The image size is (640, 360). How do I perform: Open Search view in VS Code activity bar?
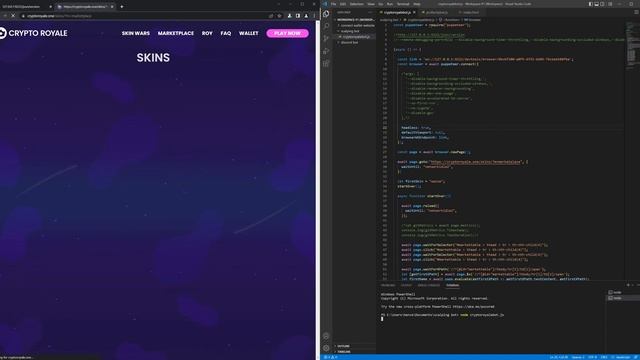(x=326, y=26)
